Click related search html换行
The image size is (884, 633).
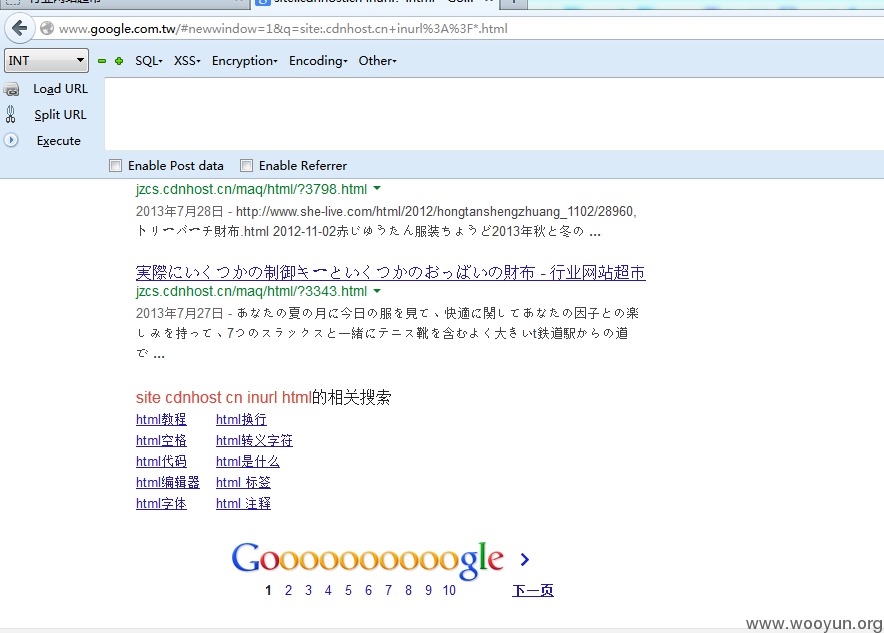[241, 419]
